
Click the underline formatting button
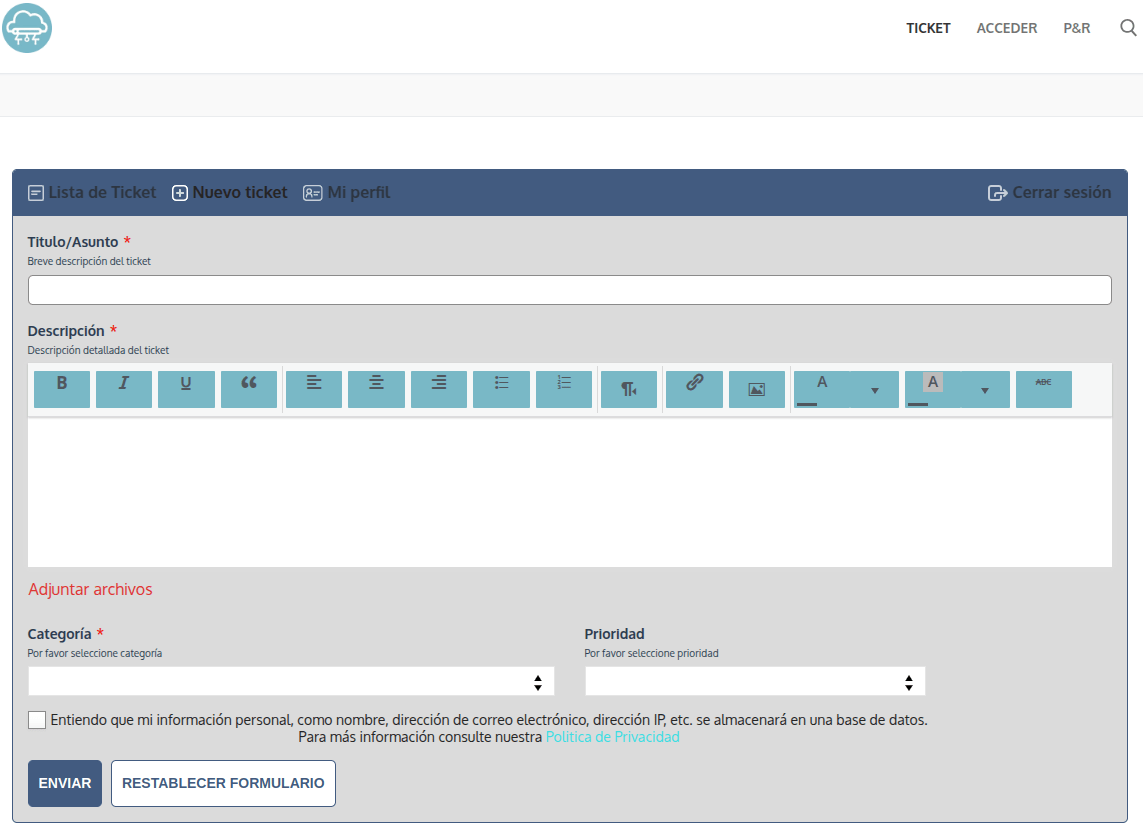point(186,389)
